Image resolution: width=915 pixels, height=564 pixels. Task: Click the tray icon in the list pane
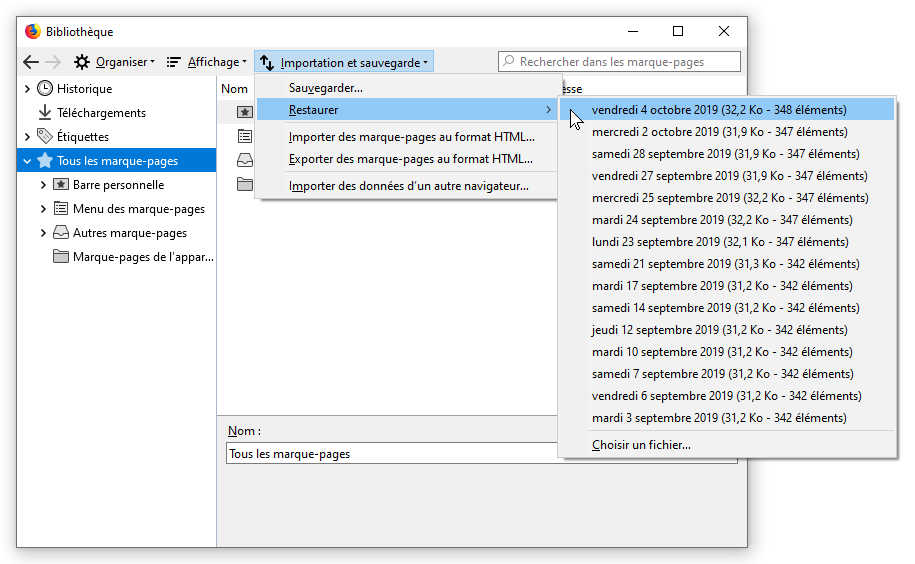pos(245,160)
